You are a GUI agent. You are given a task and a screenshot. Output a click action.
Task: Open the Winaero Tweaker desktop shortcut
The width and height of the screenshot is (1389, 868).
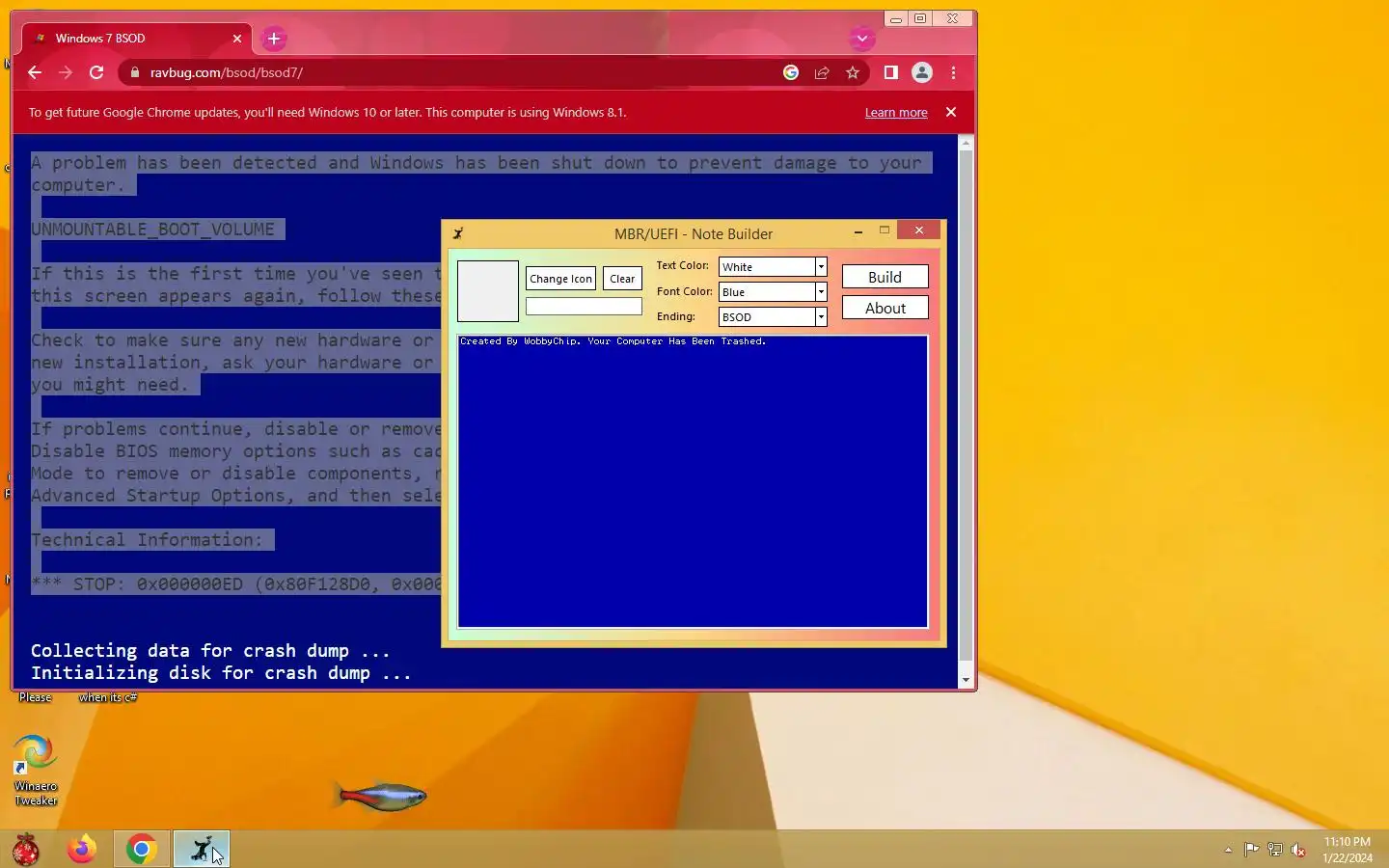(x=36, y=770)
